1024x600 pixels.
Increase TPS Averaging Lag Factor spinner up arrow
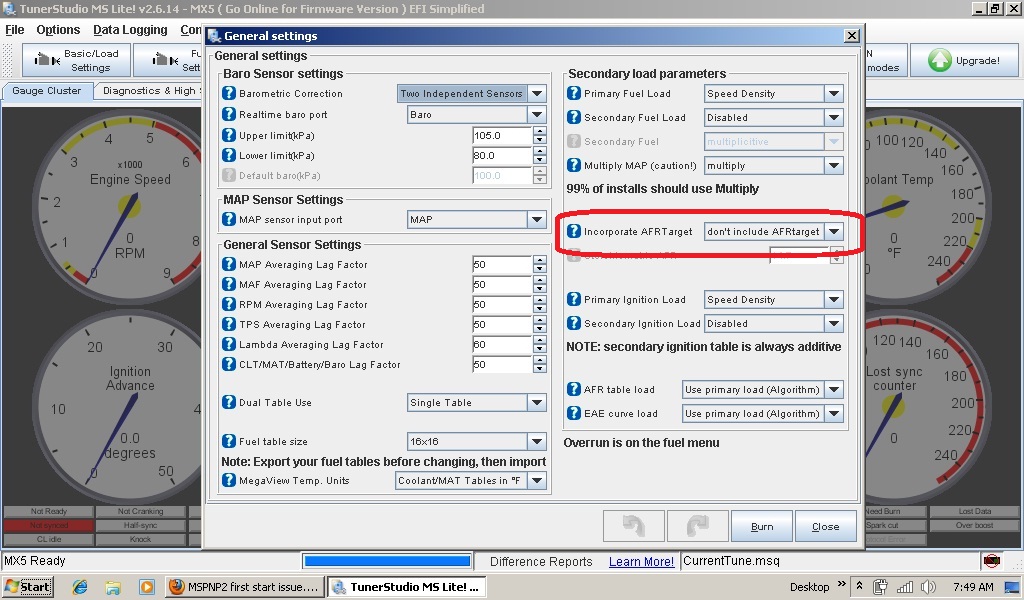click(539, 320)
